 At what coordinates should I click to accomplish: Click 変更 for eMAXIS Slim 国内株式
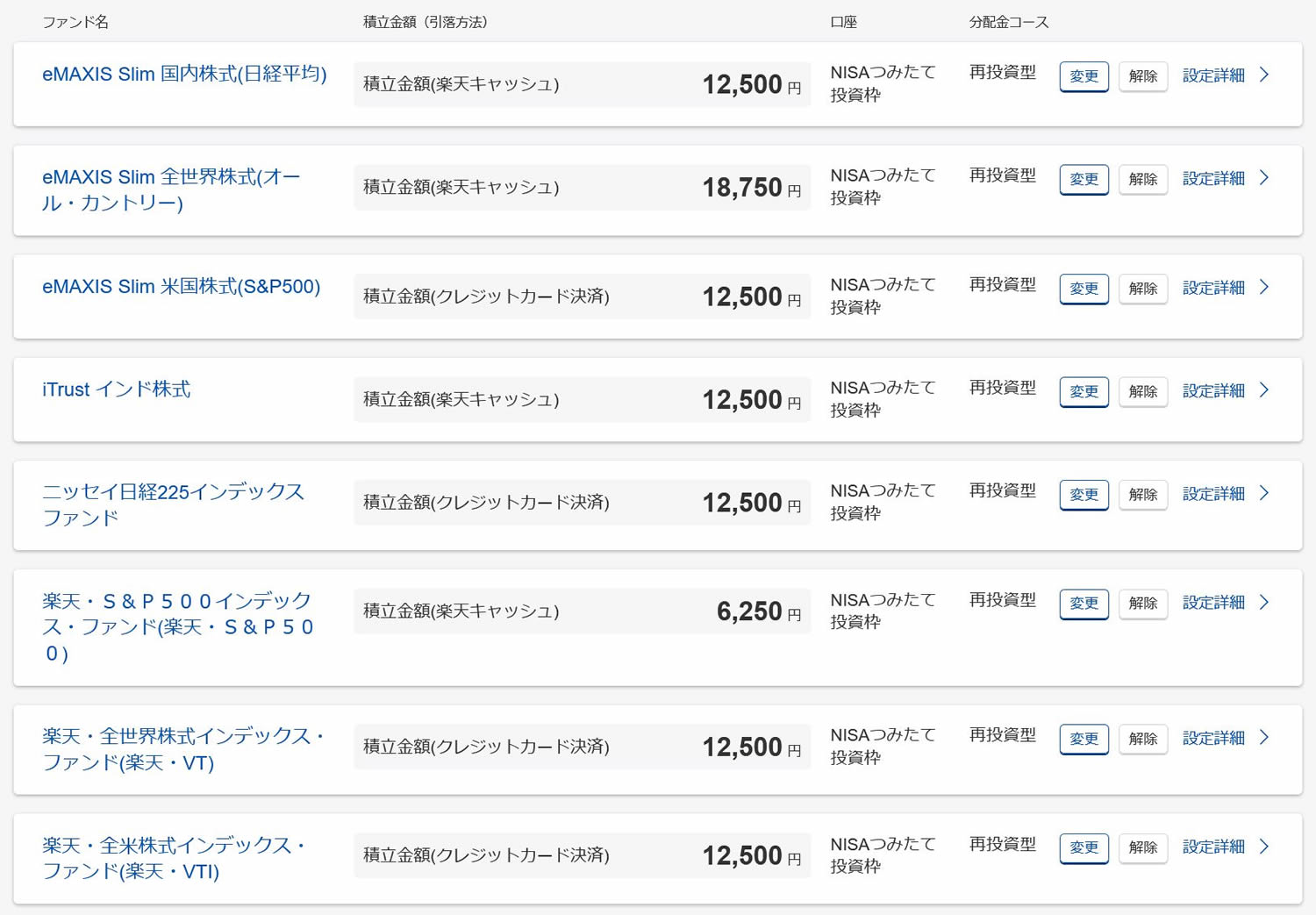click(1084, 76)
